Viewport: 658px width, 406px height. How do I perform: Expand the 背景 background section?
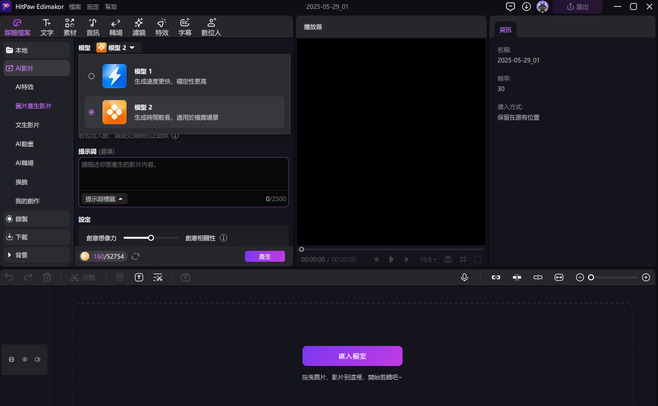[37, 255]
